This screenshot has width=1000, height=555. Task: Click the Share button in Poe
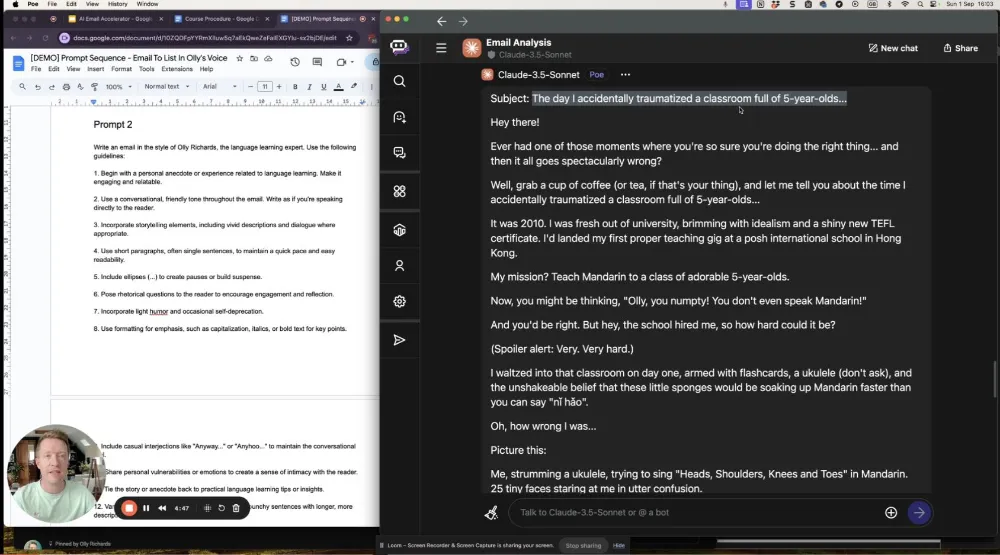click(x=960, y=48)
